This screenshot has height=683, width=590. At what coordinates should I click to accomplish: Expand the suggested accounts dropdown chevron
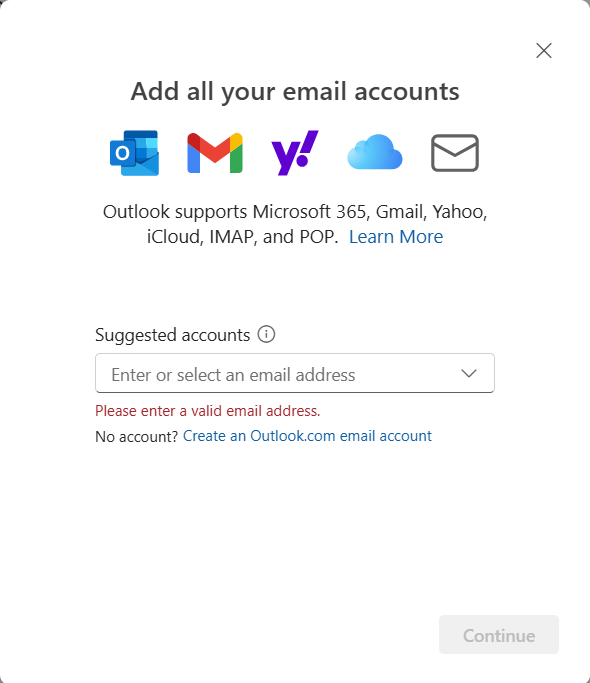tap(469, 373)
